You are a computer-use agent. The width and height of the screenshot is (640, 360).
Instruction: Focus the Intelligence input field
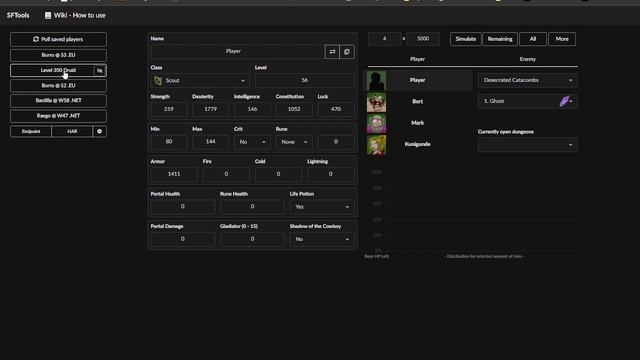click(x=252, y=109)
